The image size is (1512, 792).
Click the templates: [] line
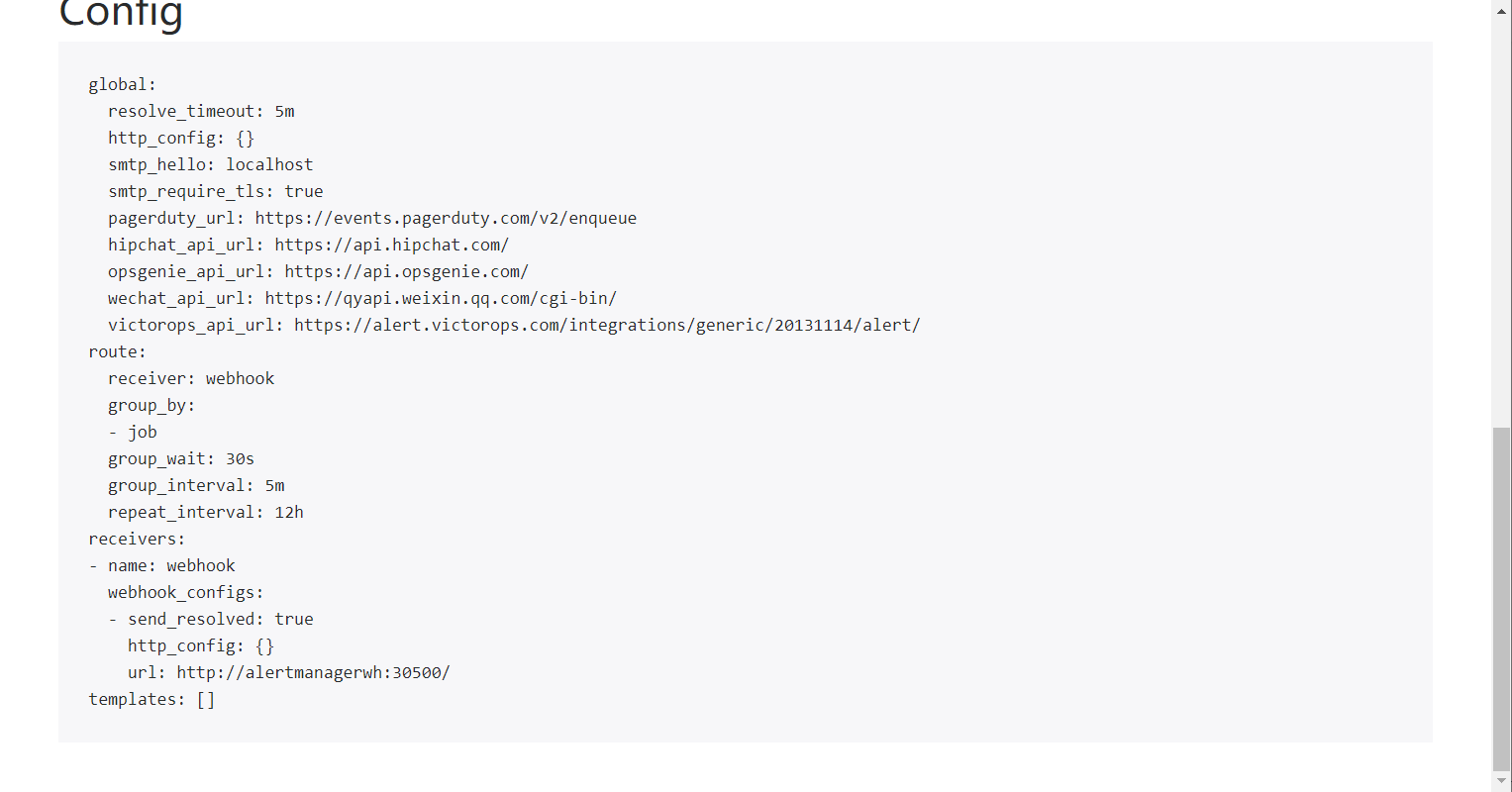tap(151, 699)
